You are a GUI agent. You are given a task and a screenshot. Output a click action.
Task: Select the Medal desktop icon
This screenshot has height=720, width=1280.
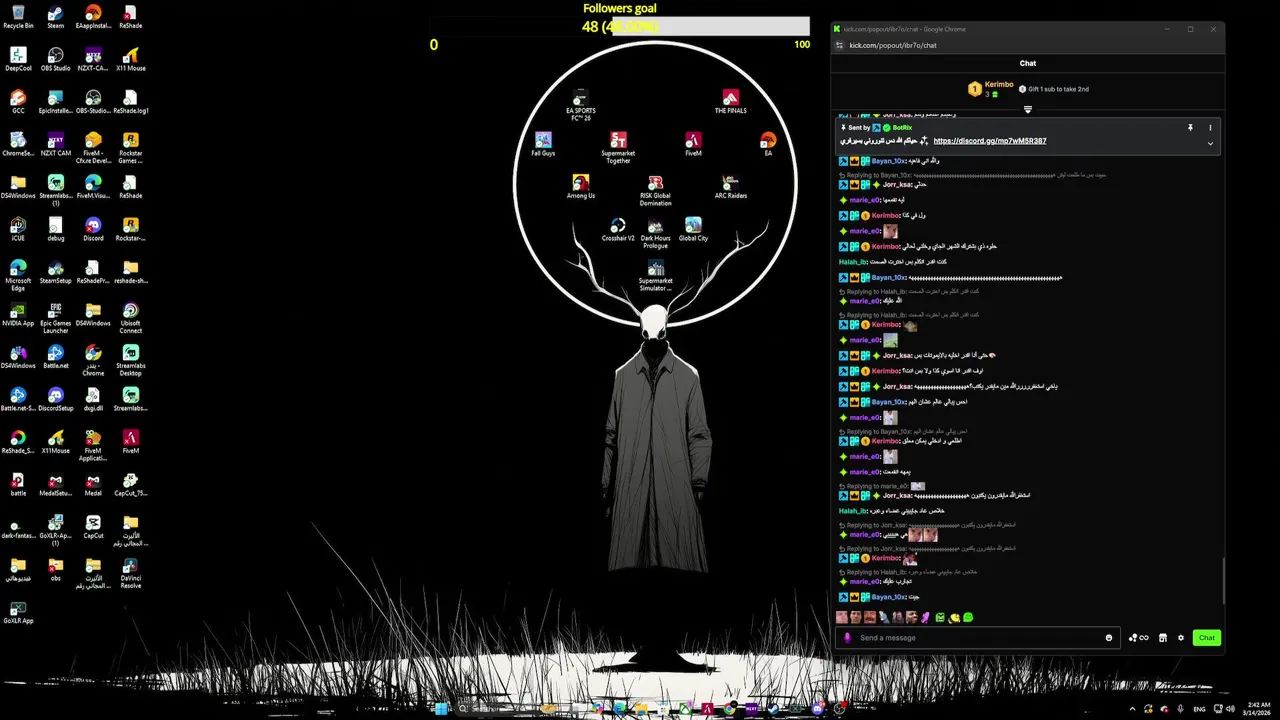(x=93, y=484)
